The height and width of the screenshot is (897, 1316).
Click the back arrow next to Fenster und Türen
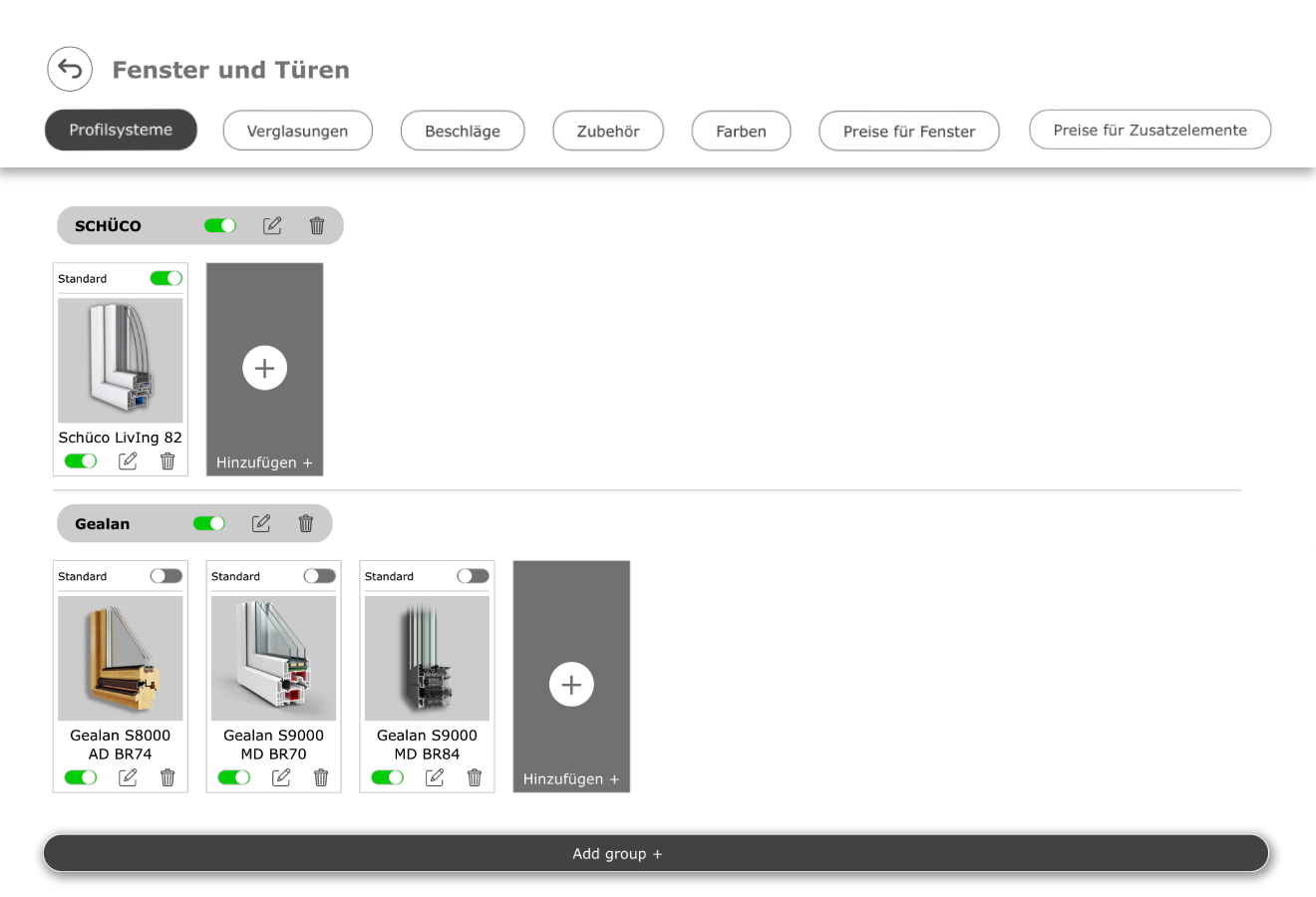pyautogui.click(x=69, y=68)
